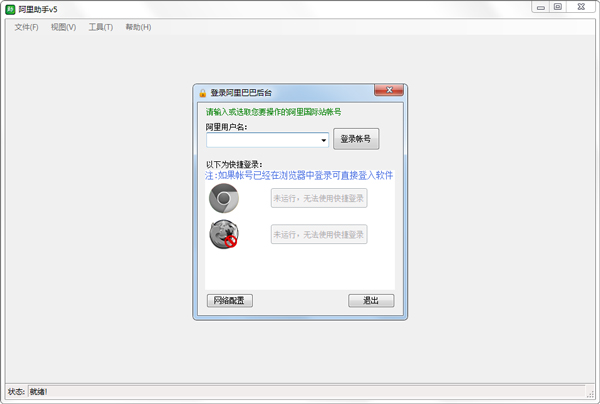This screenshot has width=600, height=404.
Task: Click the quick login button beside Chrome
Action: pyautogui.click(x=319, y=198)
